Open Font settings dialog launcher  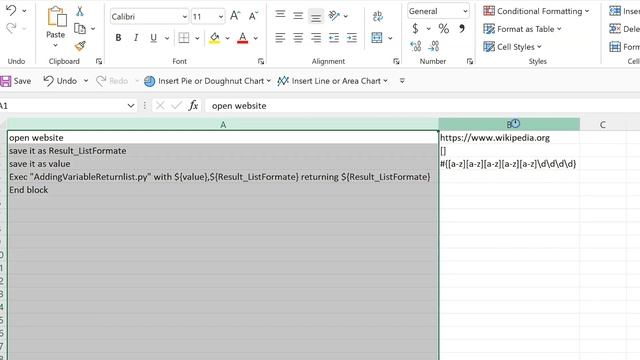261,61
